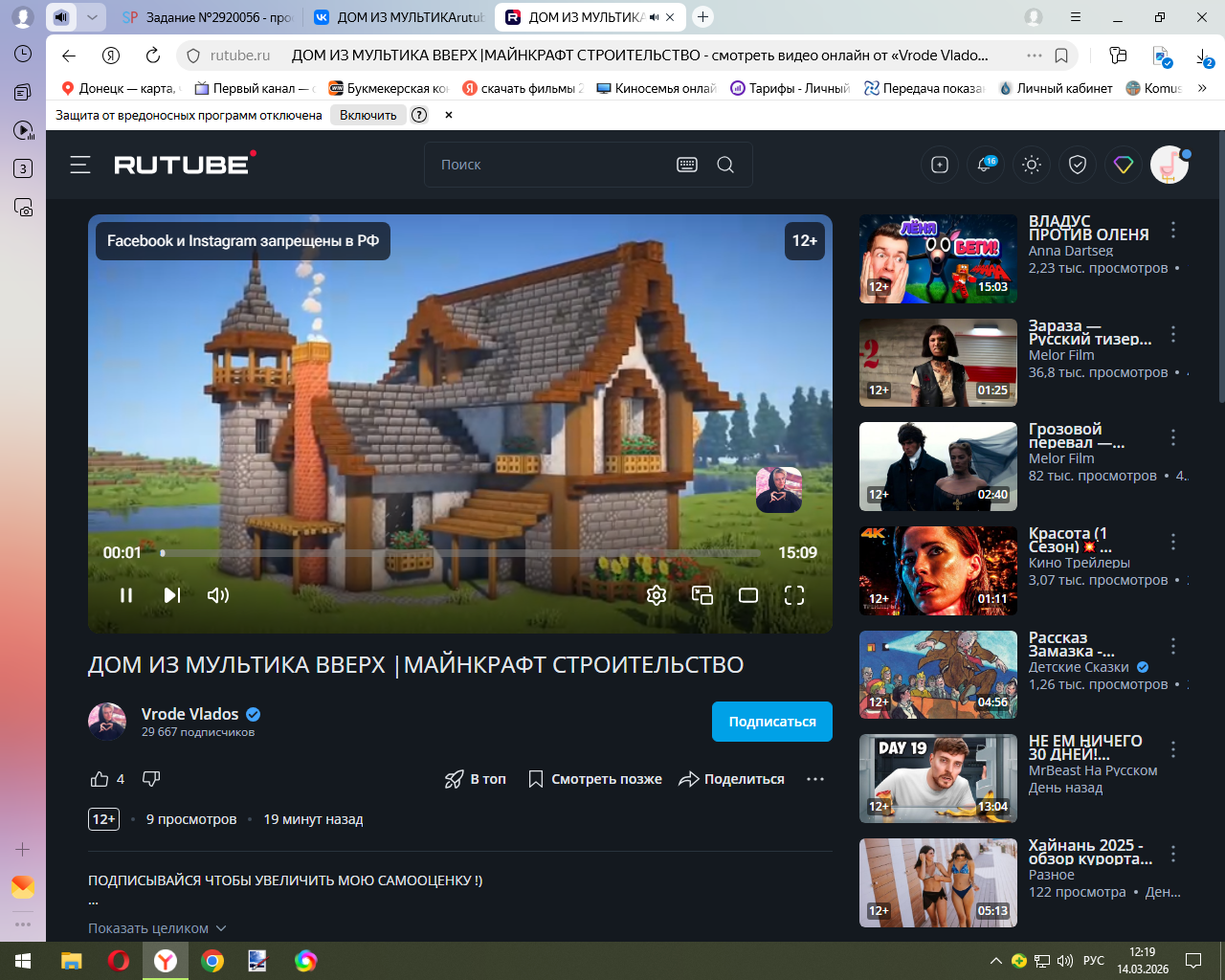This screenshot has height=980, width=1225.
Task: Click the Поделиться share button
Action: 731,779
